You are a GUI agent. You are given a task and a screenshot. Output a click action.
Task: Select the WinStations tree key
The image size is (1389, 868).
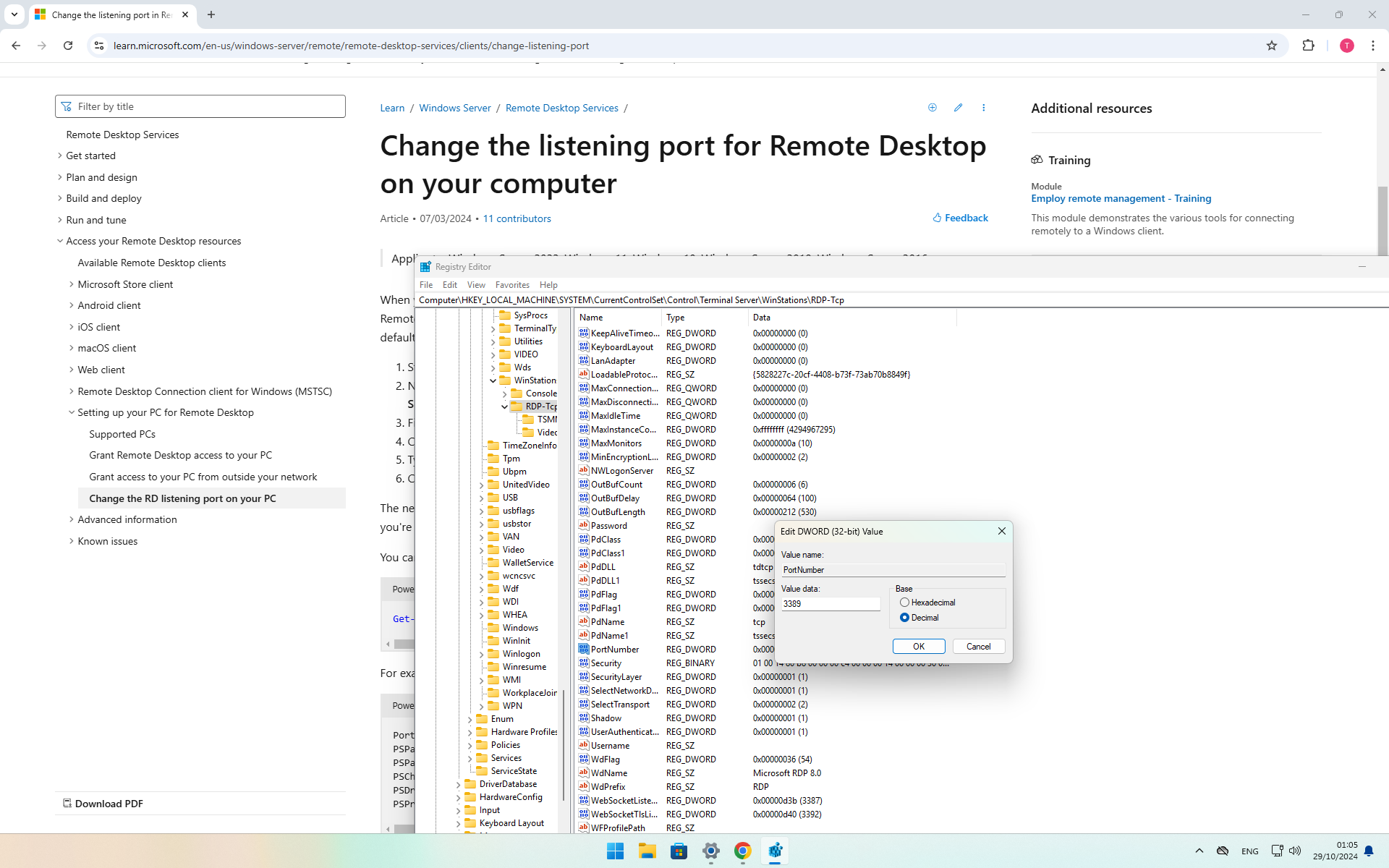tap(535, 380)
